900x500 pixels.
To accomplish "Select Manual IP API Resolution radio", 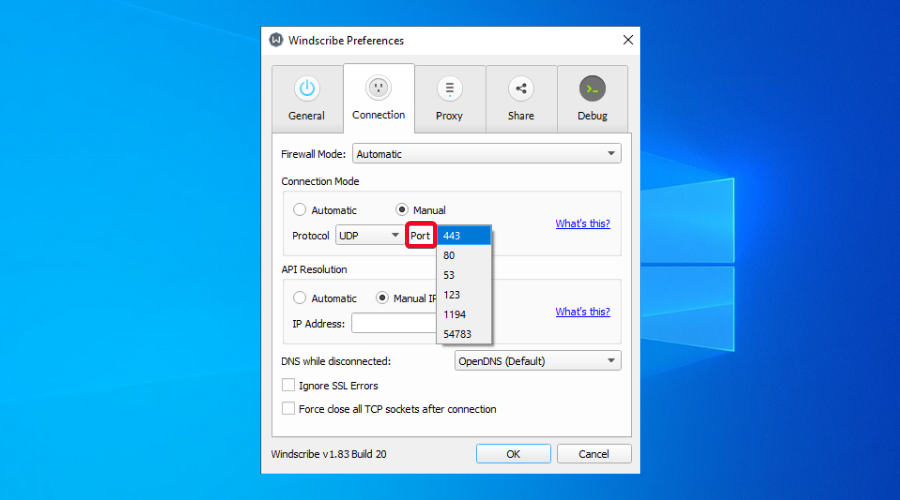I will click(x=382, y=298).
